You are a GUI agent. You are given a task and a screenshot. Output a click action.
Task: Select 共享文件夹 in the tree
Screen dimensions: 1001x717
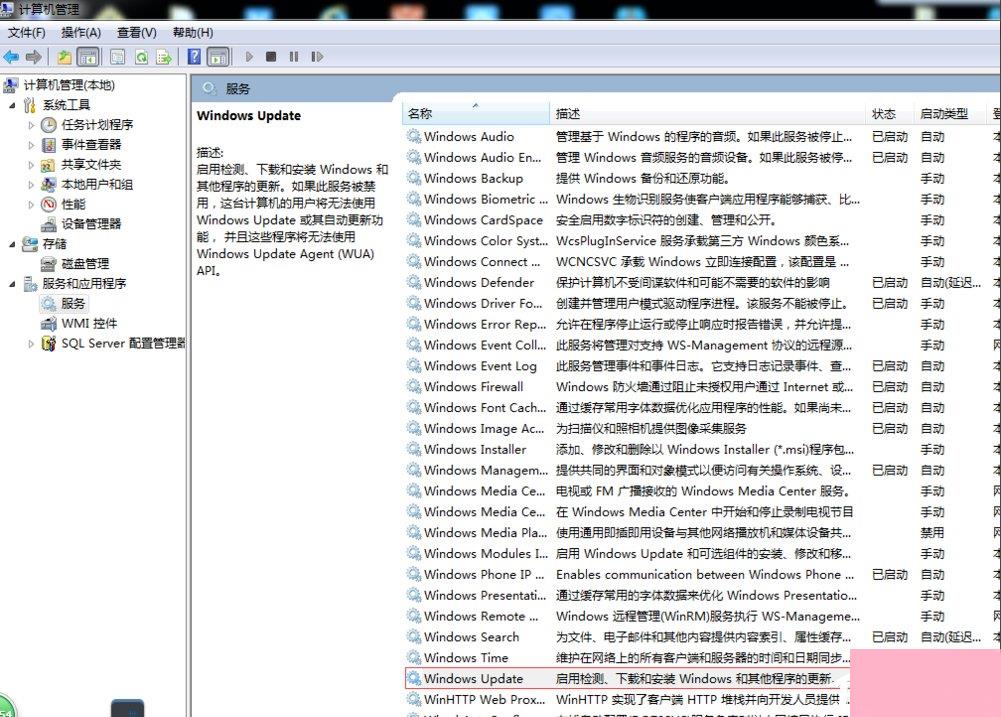pyautogui.click(x=91, y=164)
